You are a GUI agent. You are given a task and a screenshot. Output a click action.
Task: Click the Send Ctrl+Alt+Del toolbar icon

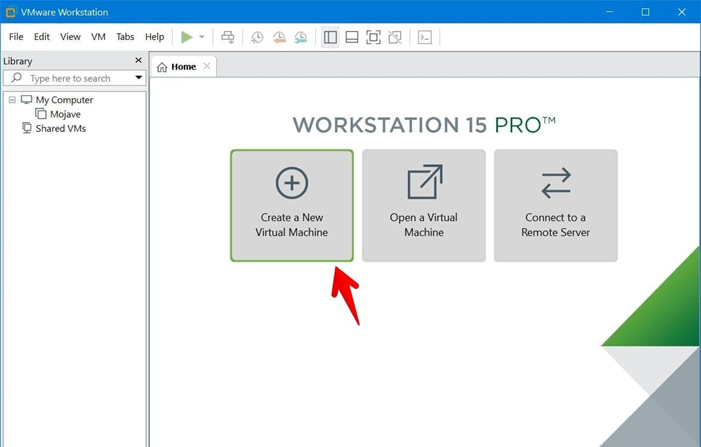228,37
